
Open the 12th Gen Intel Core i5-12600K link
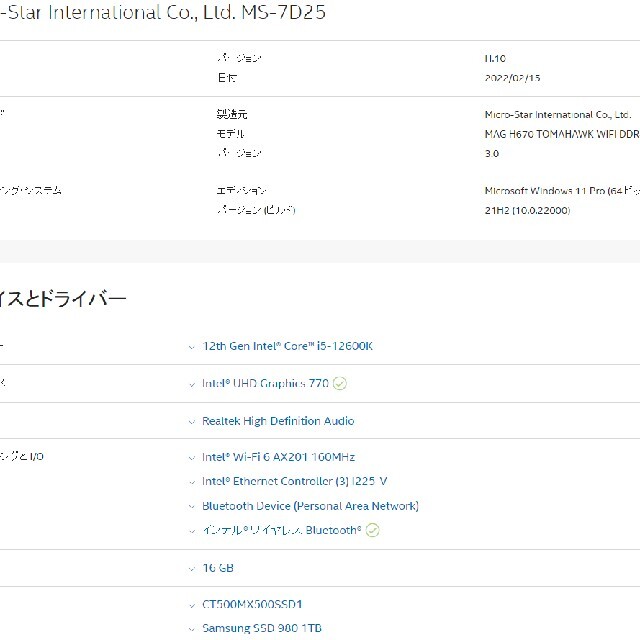click(287, 346)
